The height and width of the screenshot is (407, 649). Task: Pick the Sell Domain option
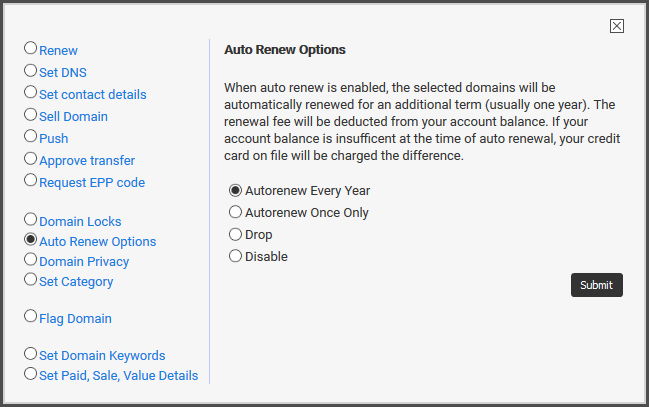(30, 114)
